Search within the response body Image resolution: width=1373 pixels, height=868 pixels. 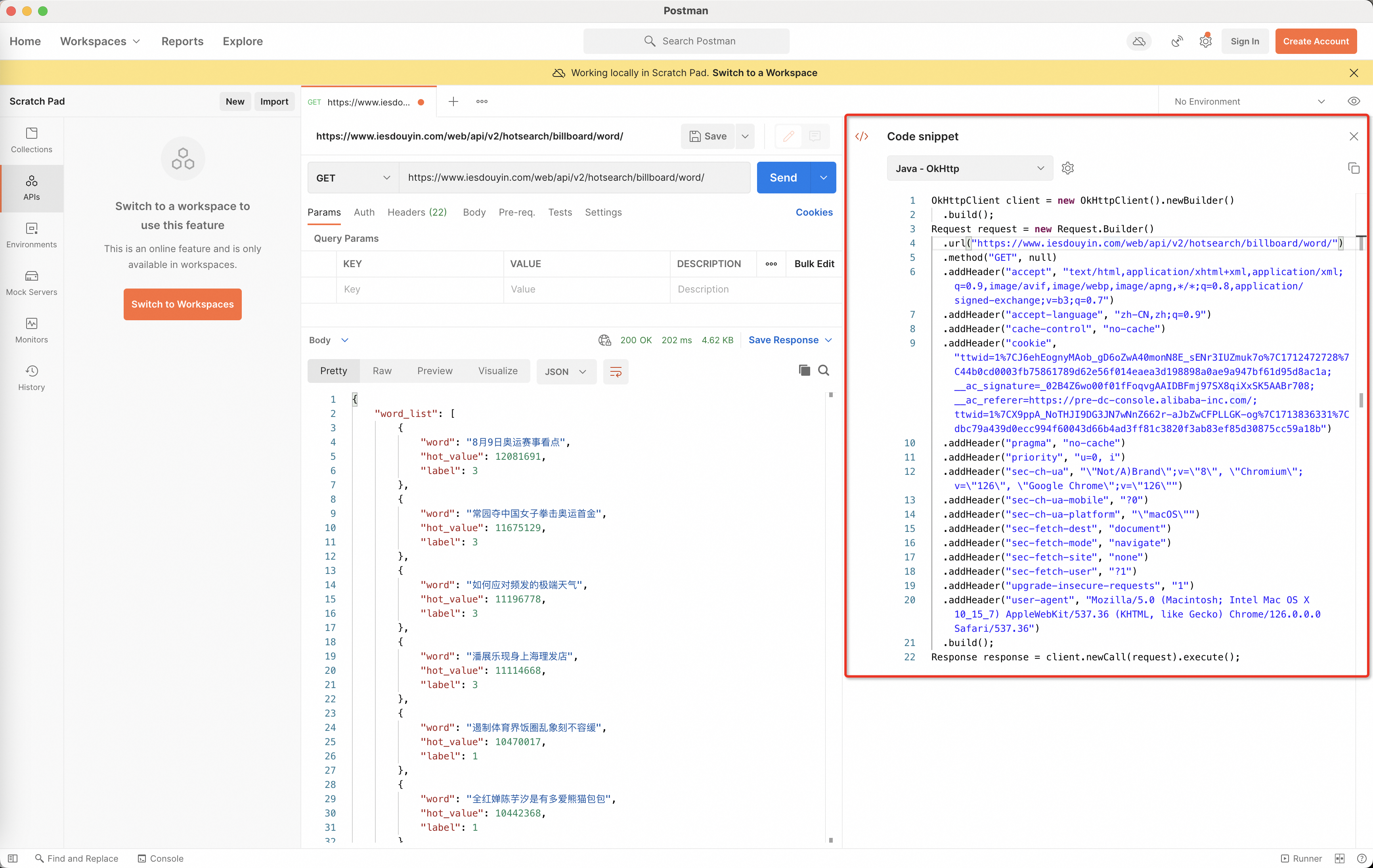[824, 371]
